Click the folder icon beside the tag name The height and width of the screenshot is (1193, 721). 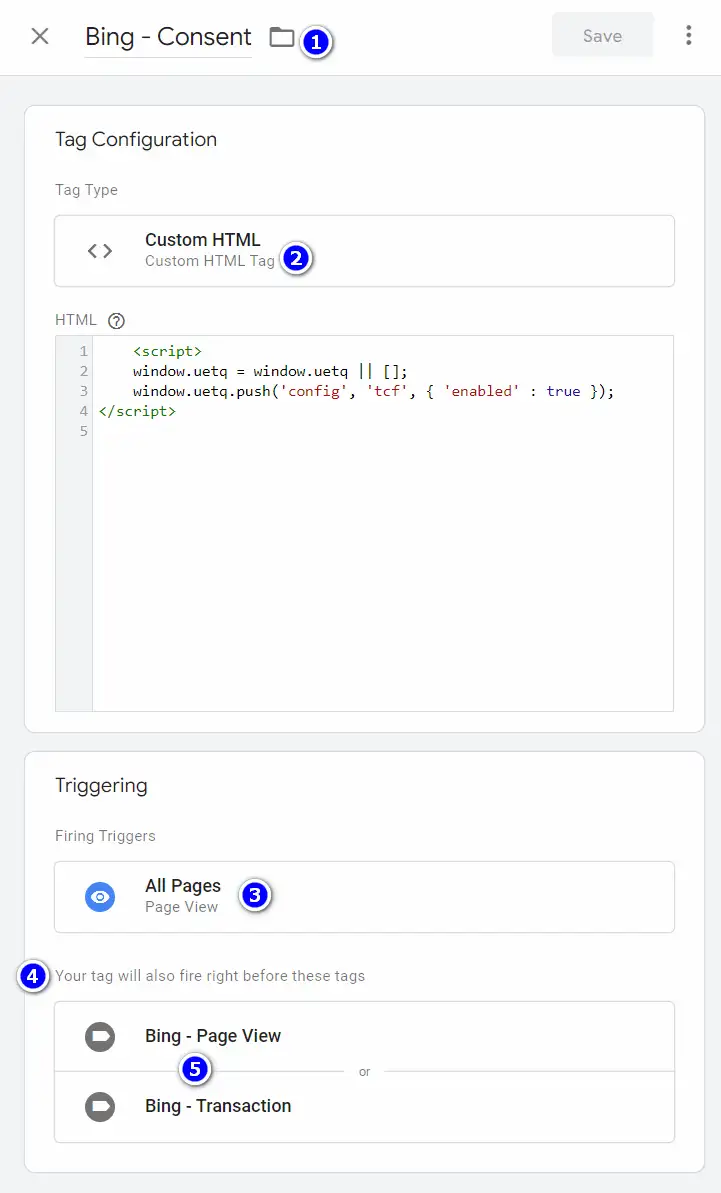[282, 38]
